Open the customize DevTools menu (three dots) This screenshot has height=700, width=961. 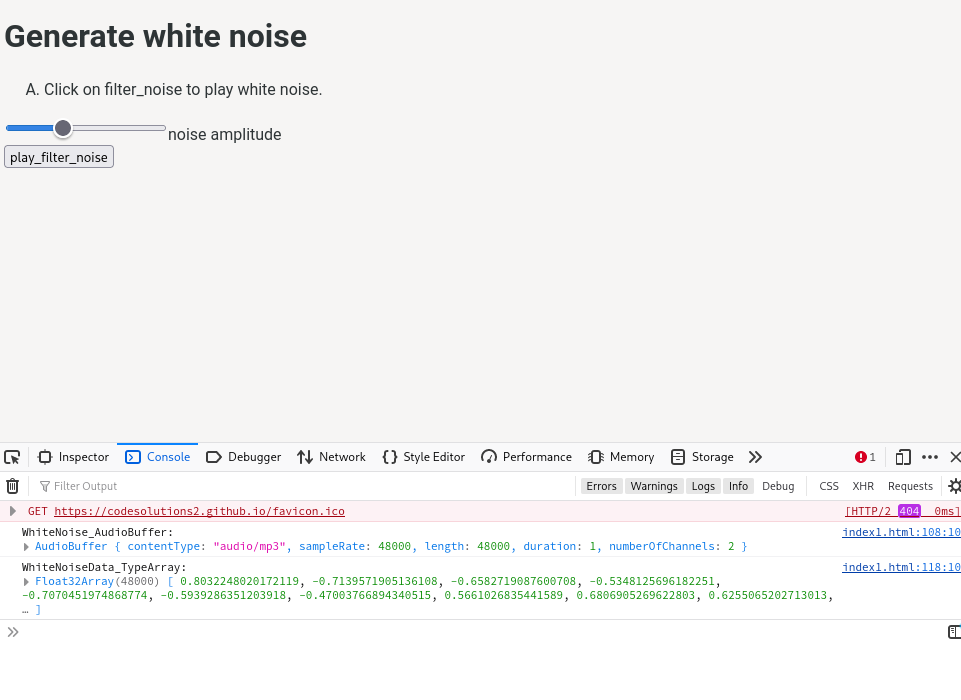coord(929,457)
